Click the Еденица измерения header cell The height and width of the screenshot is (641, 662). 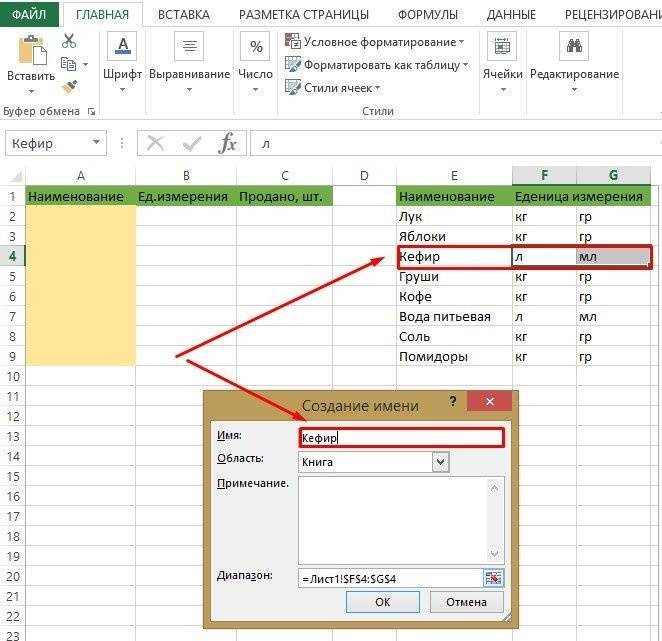pos(581,196)
